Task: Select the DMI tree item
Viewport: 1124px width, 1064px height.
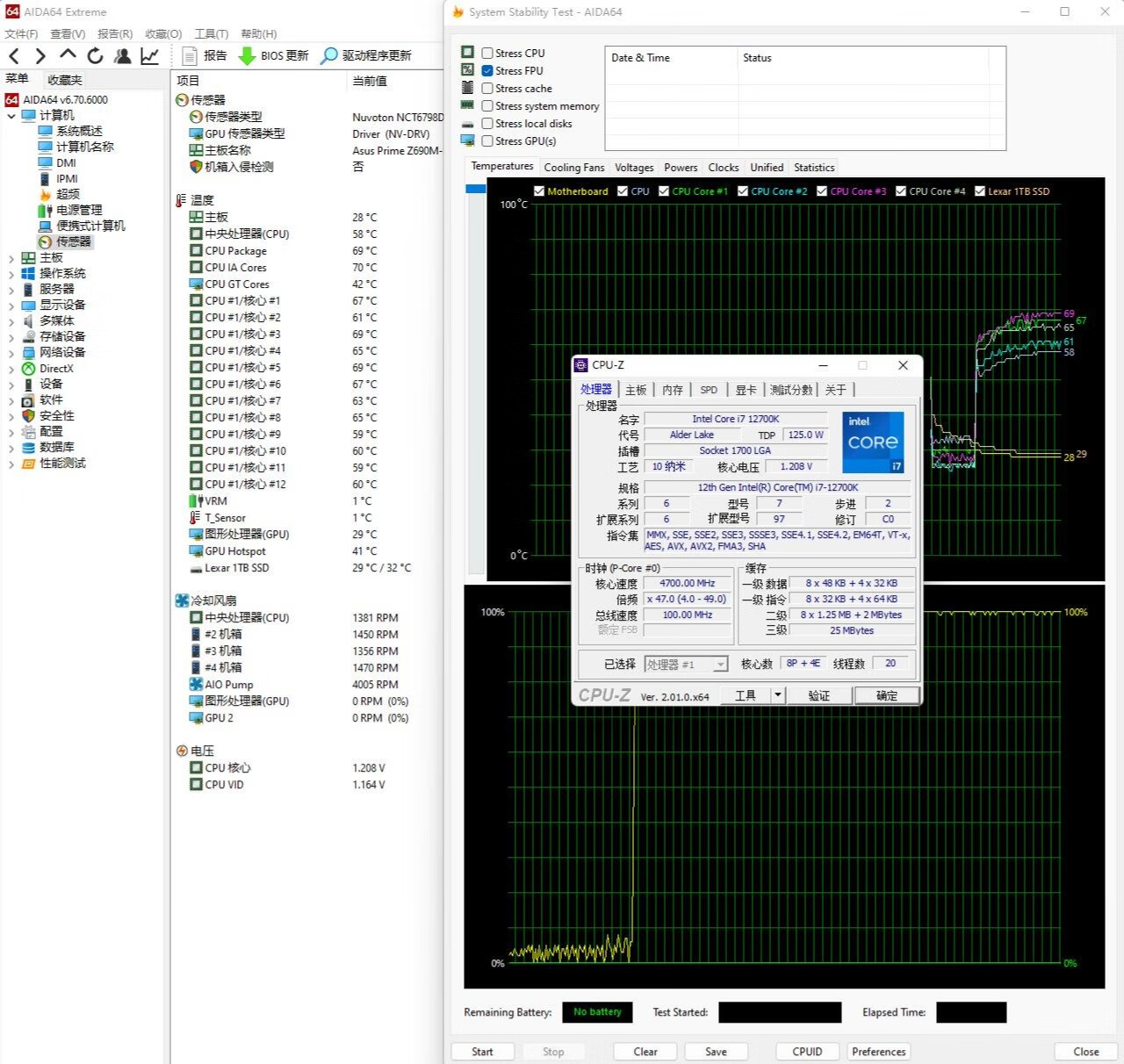Action: (x=66, y=162)
